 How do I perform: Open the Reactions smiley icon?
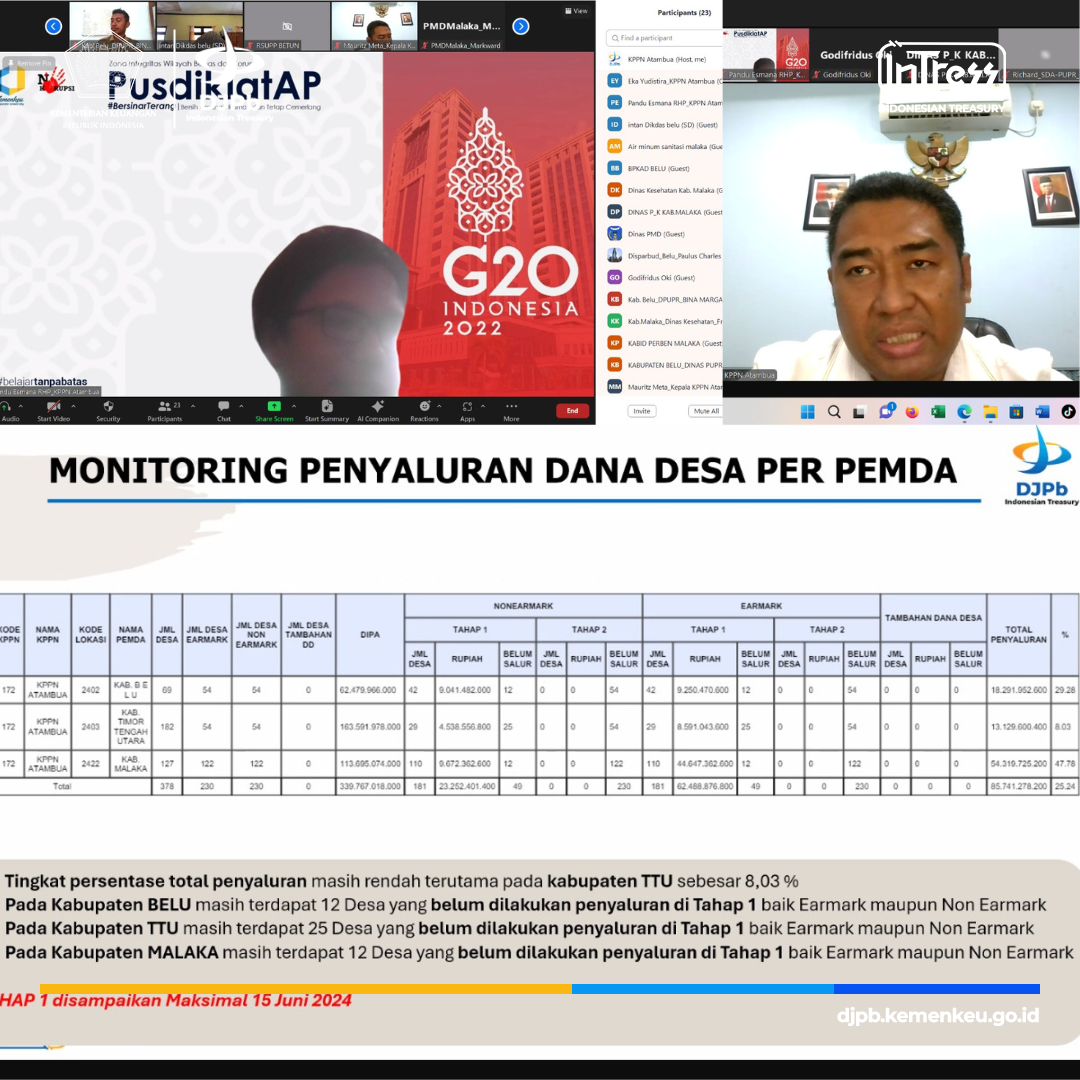click(425, 407)
